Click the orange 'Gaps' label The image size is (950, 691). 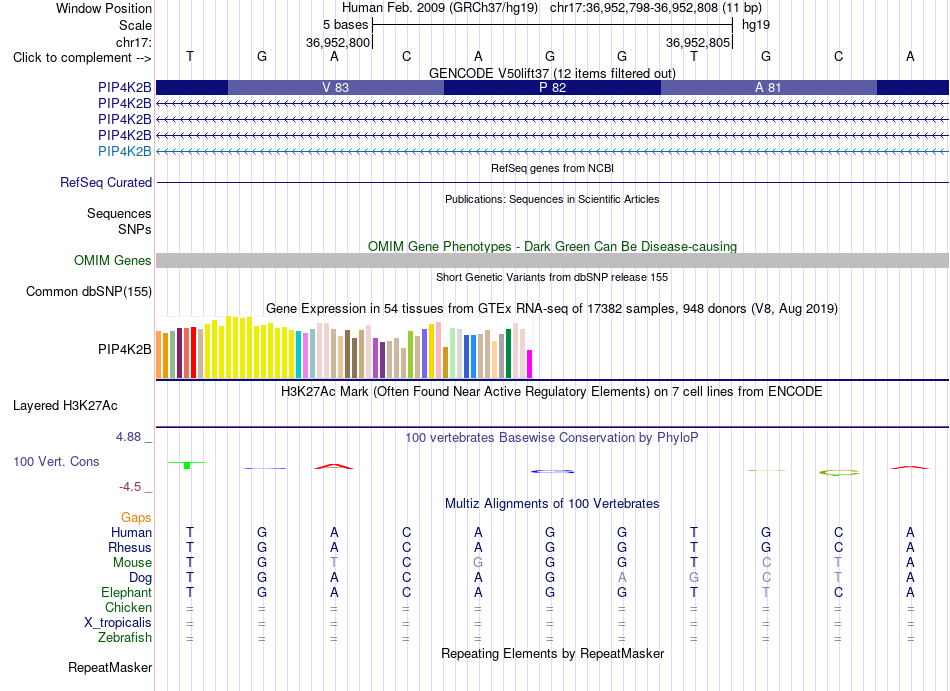[x=136, y=517]
